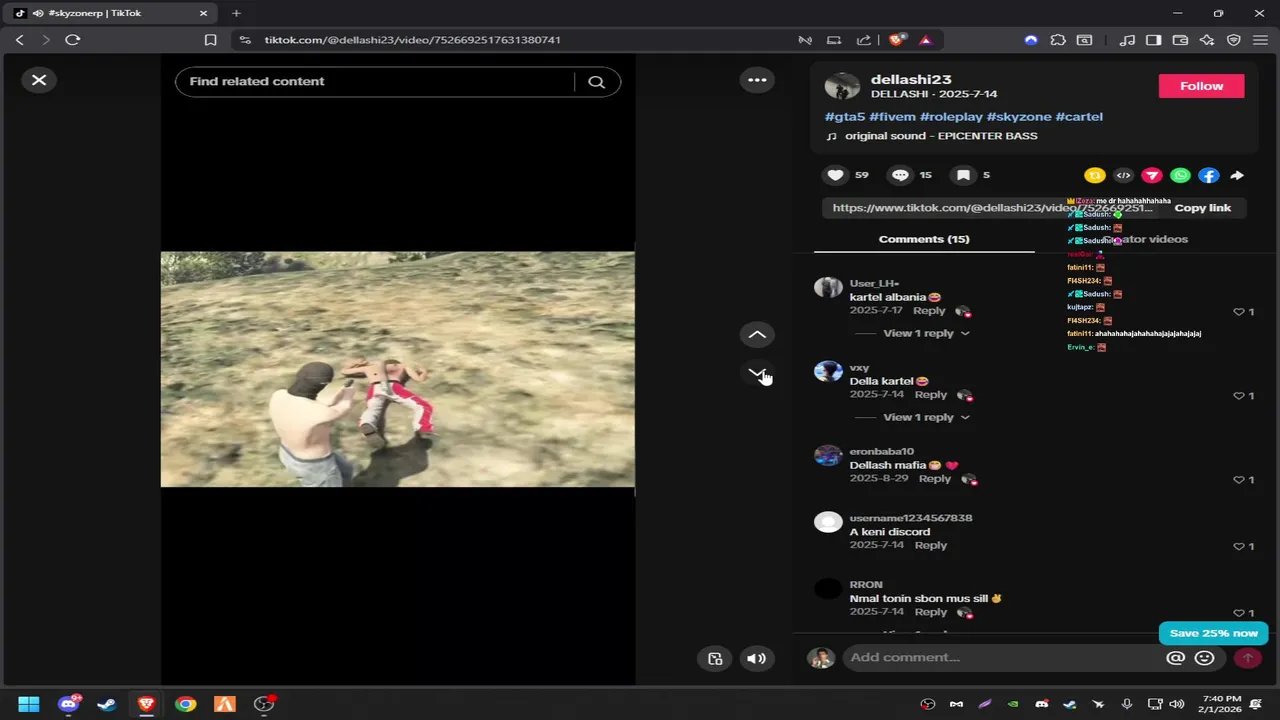
Task: Click the floating player icon beside volume
Action: pyautogui.click(x=715, y=658)
